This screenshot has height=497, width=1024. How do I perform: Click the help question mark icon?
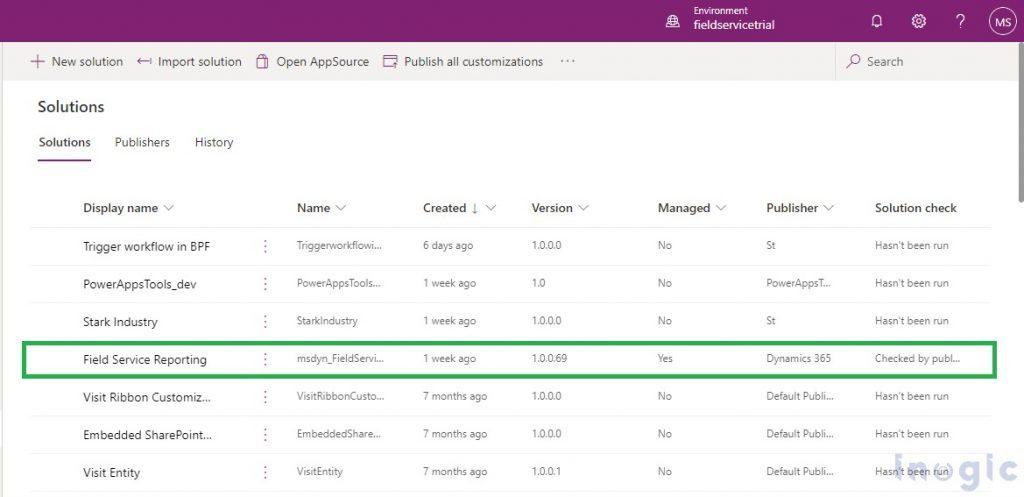click(x=959, y=21)
